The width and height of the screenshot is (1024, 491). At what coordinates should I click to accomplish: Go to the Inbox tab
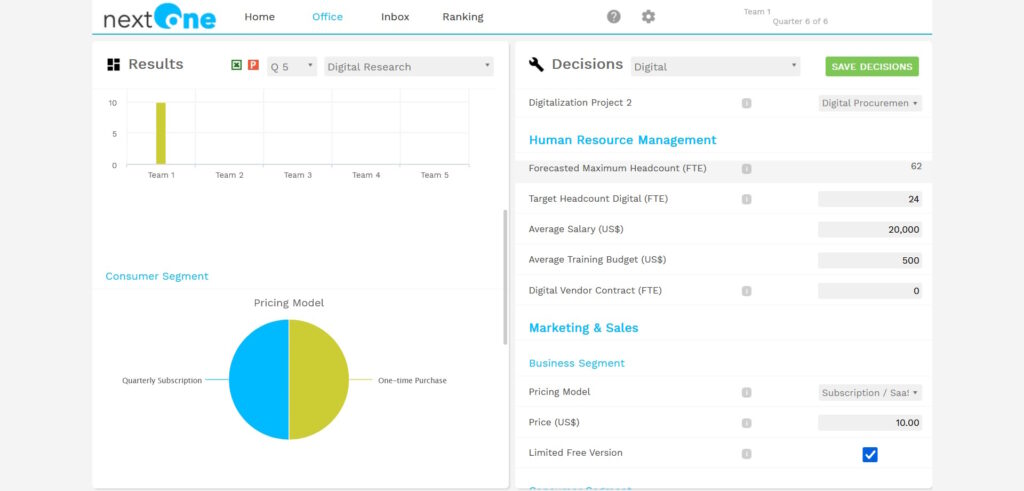(395, 17)
